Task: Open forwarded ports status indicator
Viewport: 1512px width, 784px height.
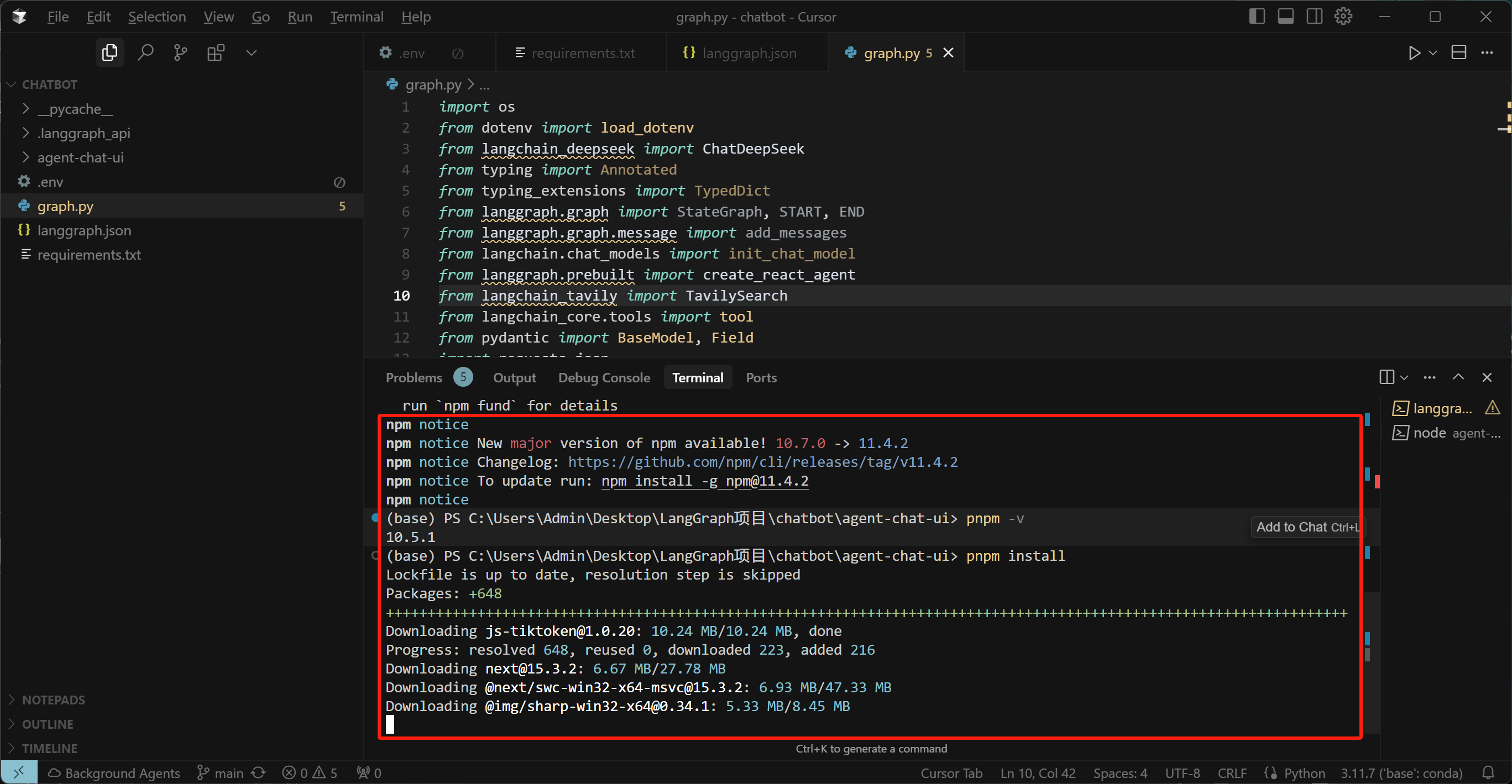Action: [x=369, y=773]
